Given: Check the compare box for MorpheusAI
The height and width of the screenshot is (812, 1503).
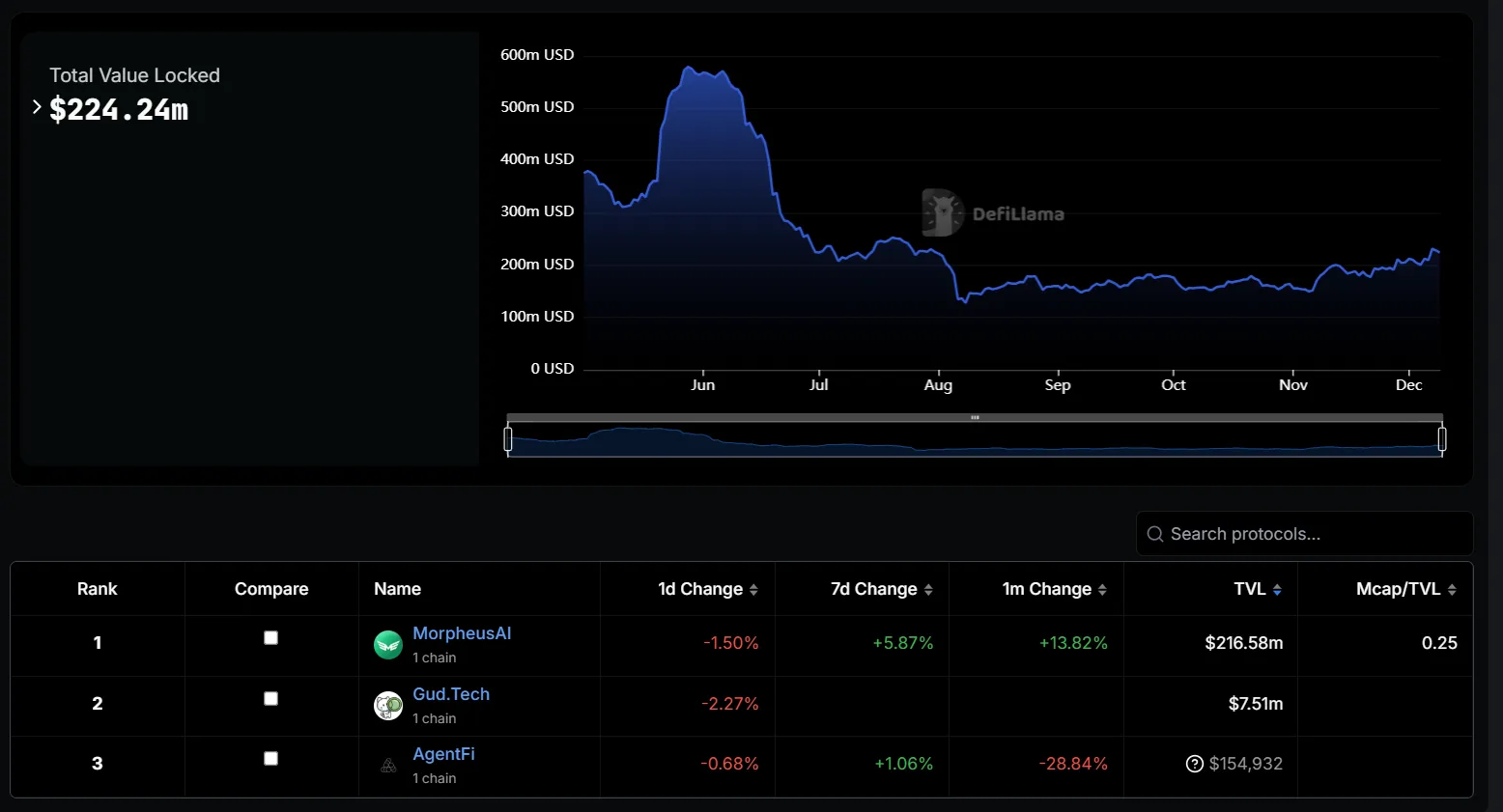Looking at the screenshot, I should click(x=271, y=638).
